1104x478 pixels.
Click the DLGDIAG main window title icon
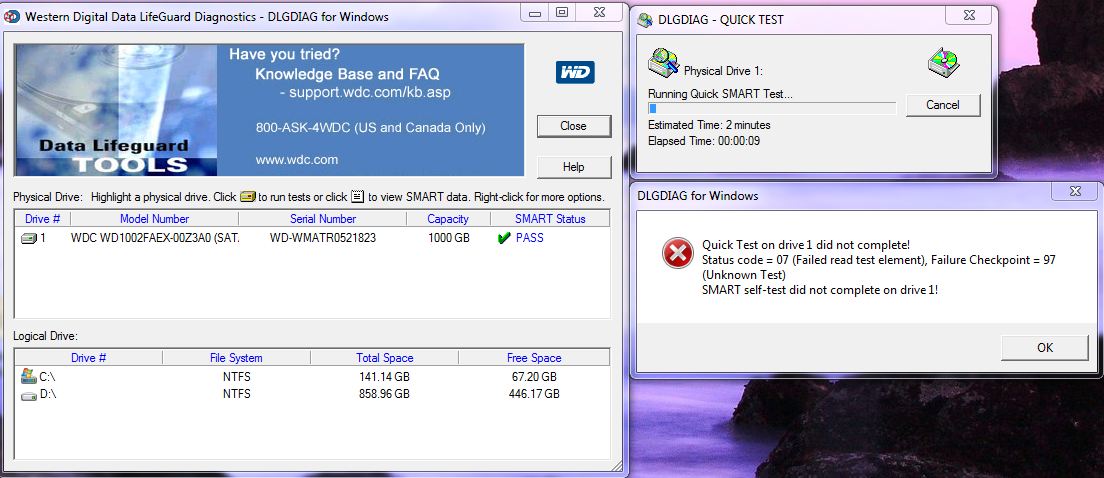coord(12,16)
